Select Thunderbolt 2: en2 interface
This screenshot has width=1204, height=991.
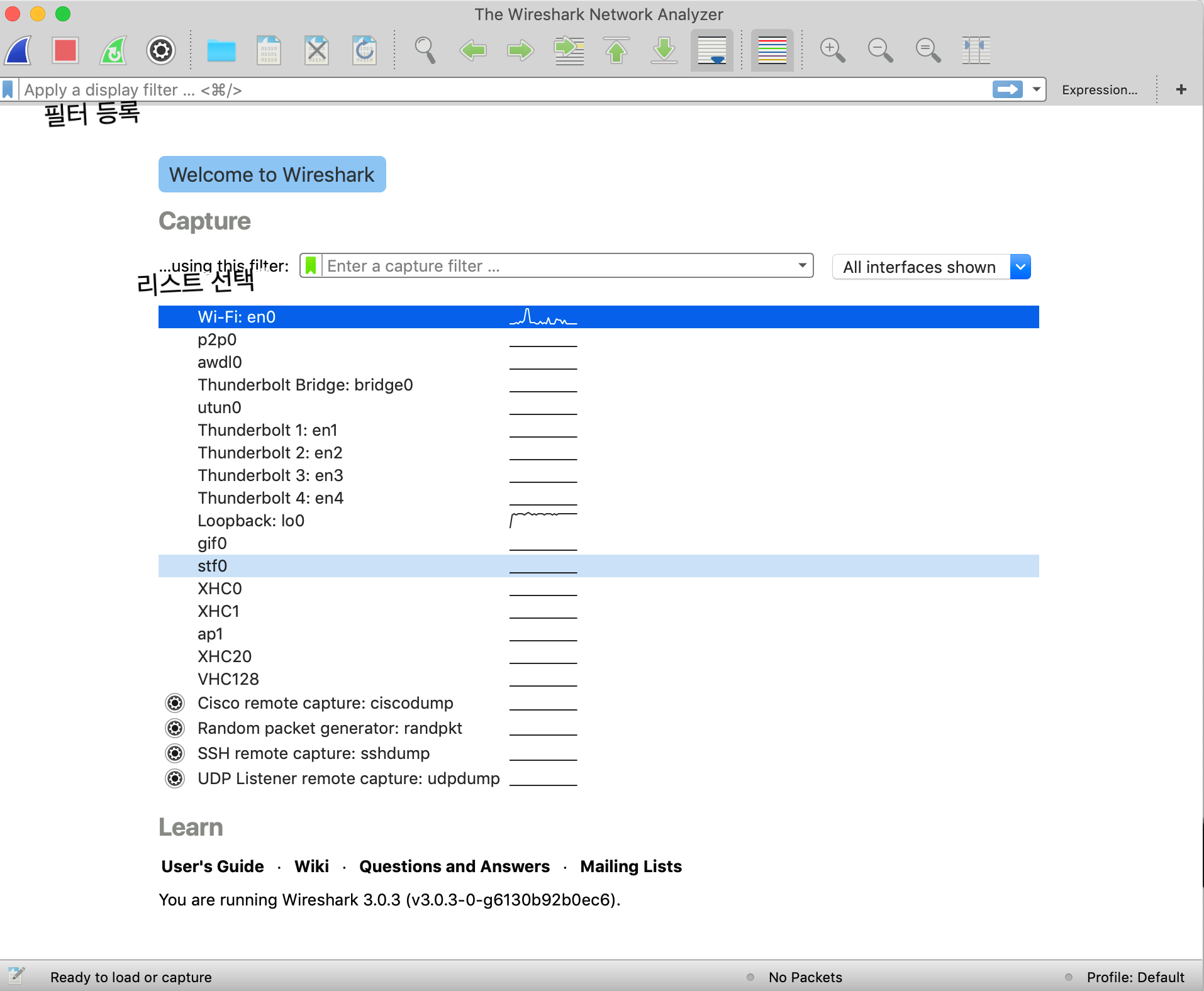pos(599,453)
